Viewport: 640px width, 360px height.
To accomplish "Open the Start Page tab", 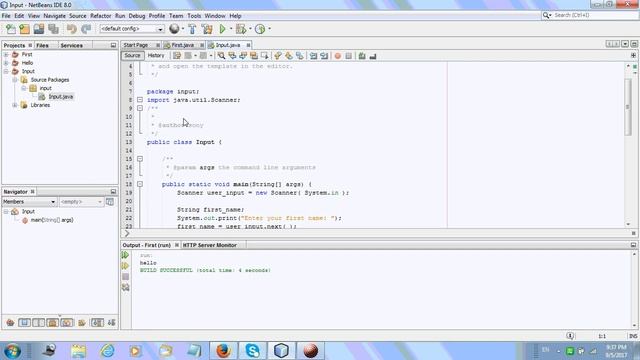I will point(136,45).
